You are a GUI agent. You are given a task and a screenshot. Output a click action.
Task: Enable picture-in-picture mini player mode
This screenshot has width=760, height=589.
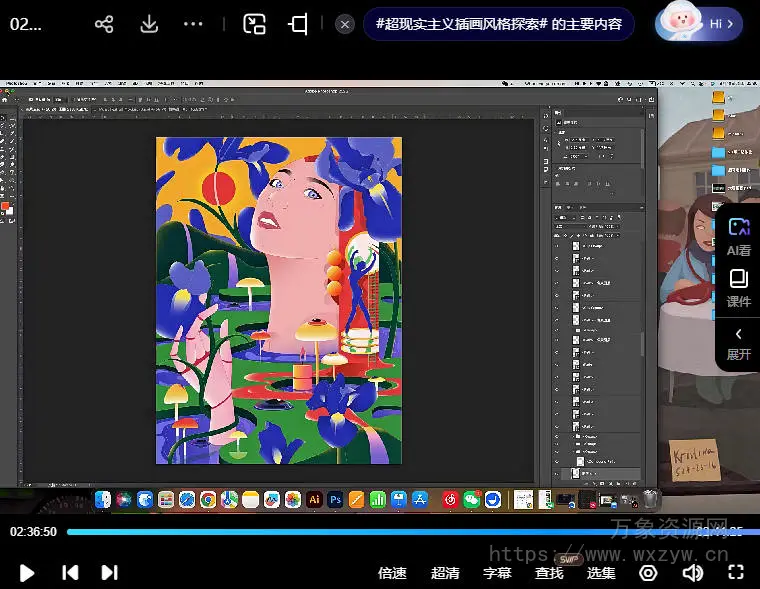(x=255, y=24)
